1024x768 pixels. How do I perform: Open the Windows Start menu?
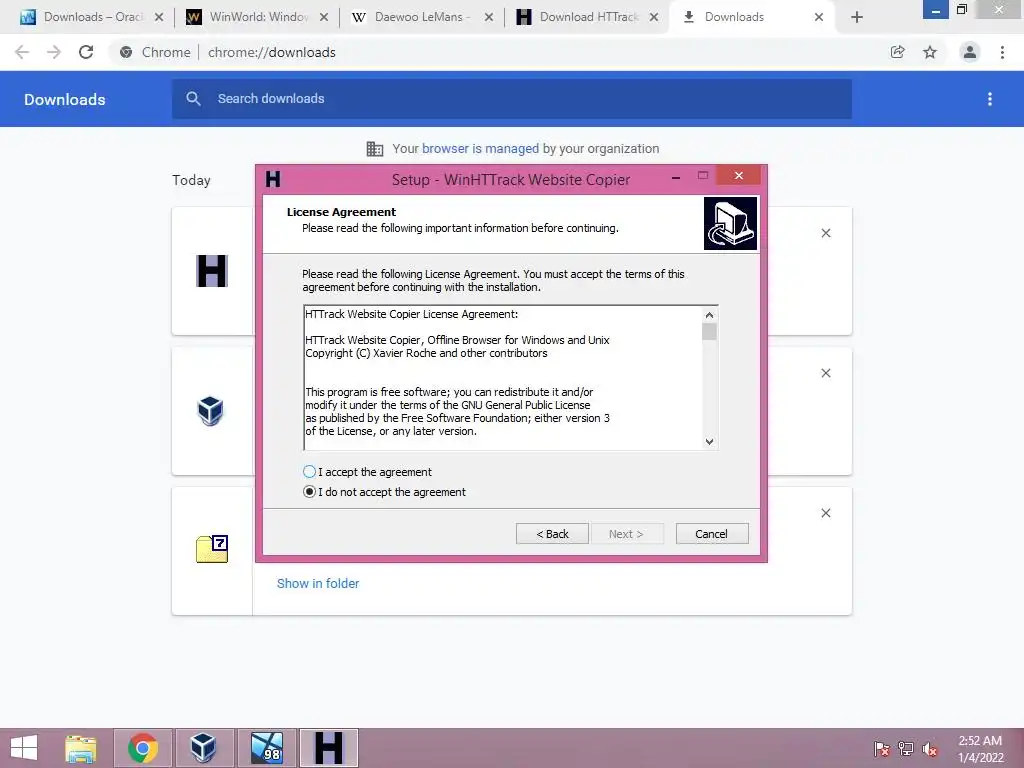pyautogui.click(x=24, y=748)
